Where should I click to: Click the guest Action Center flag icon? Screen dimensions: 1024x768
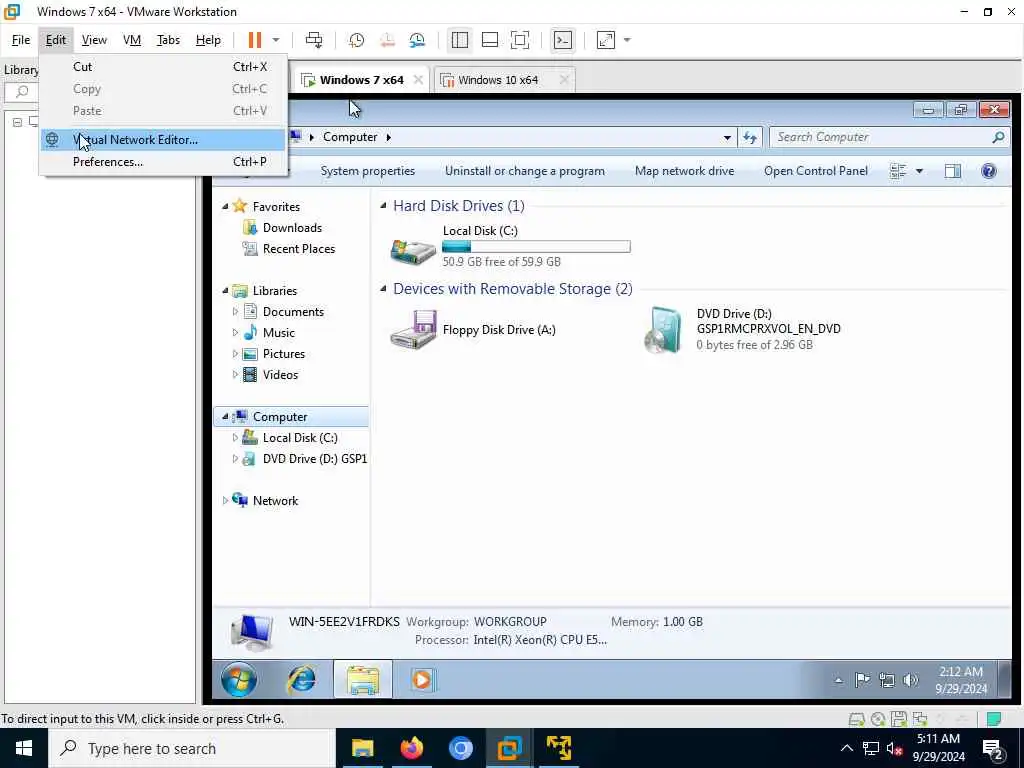[x=862, y=680]
